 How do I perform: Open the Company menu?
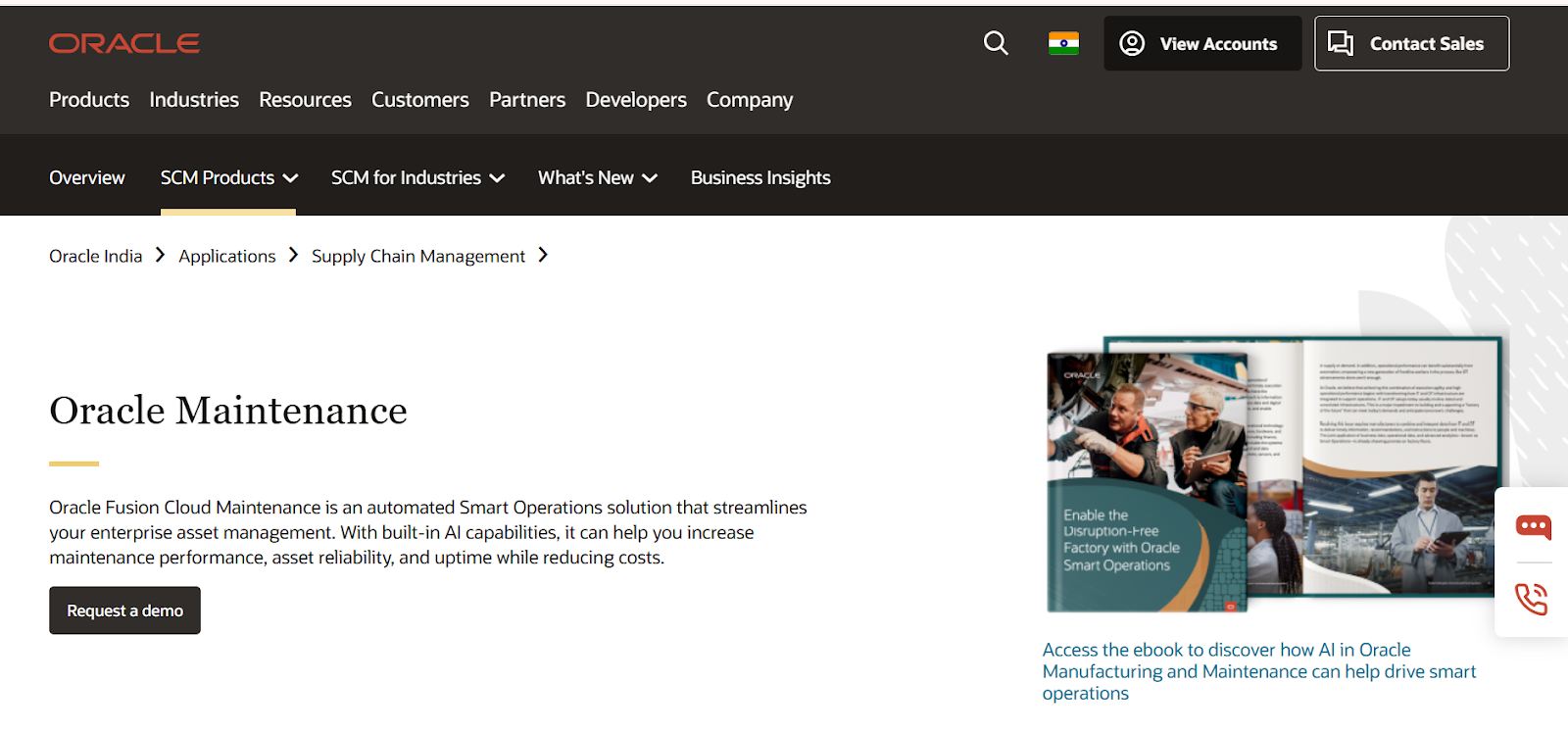(750, 100)
